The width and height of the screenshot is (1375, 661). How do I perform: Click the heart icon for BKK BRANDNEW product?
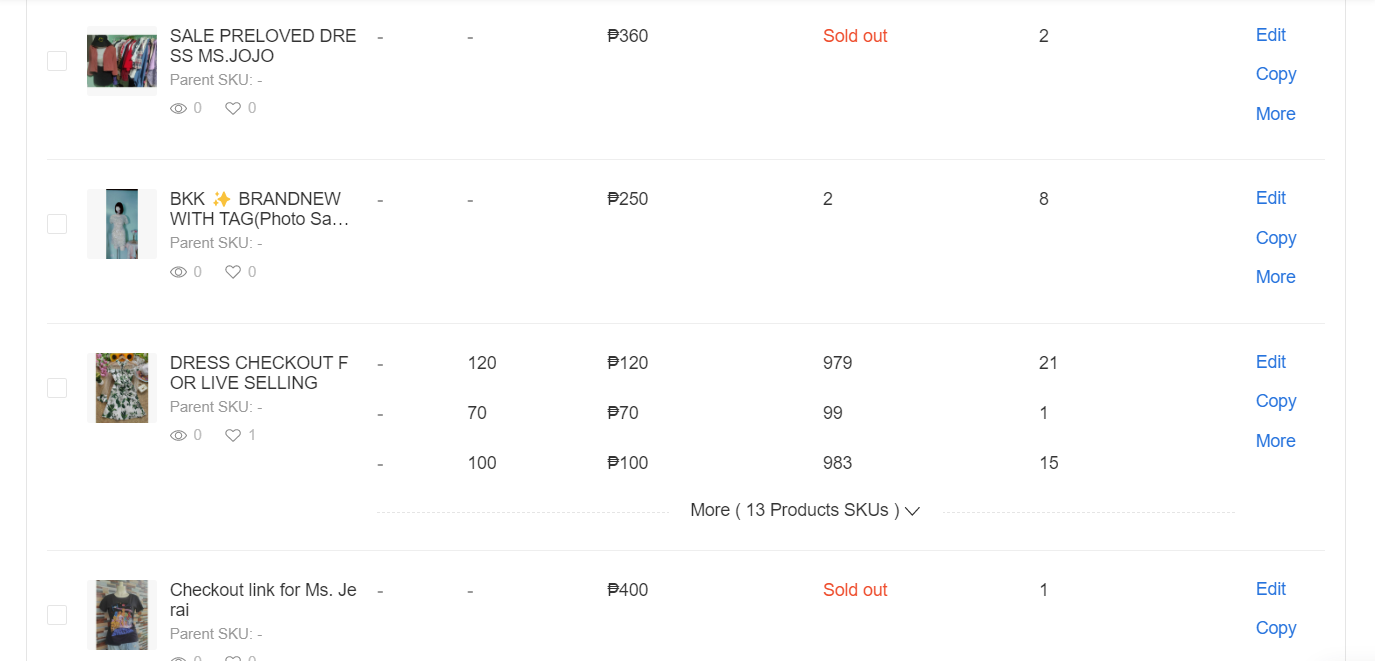(x=233, y=272)
